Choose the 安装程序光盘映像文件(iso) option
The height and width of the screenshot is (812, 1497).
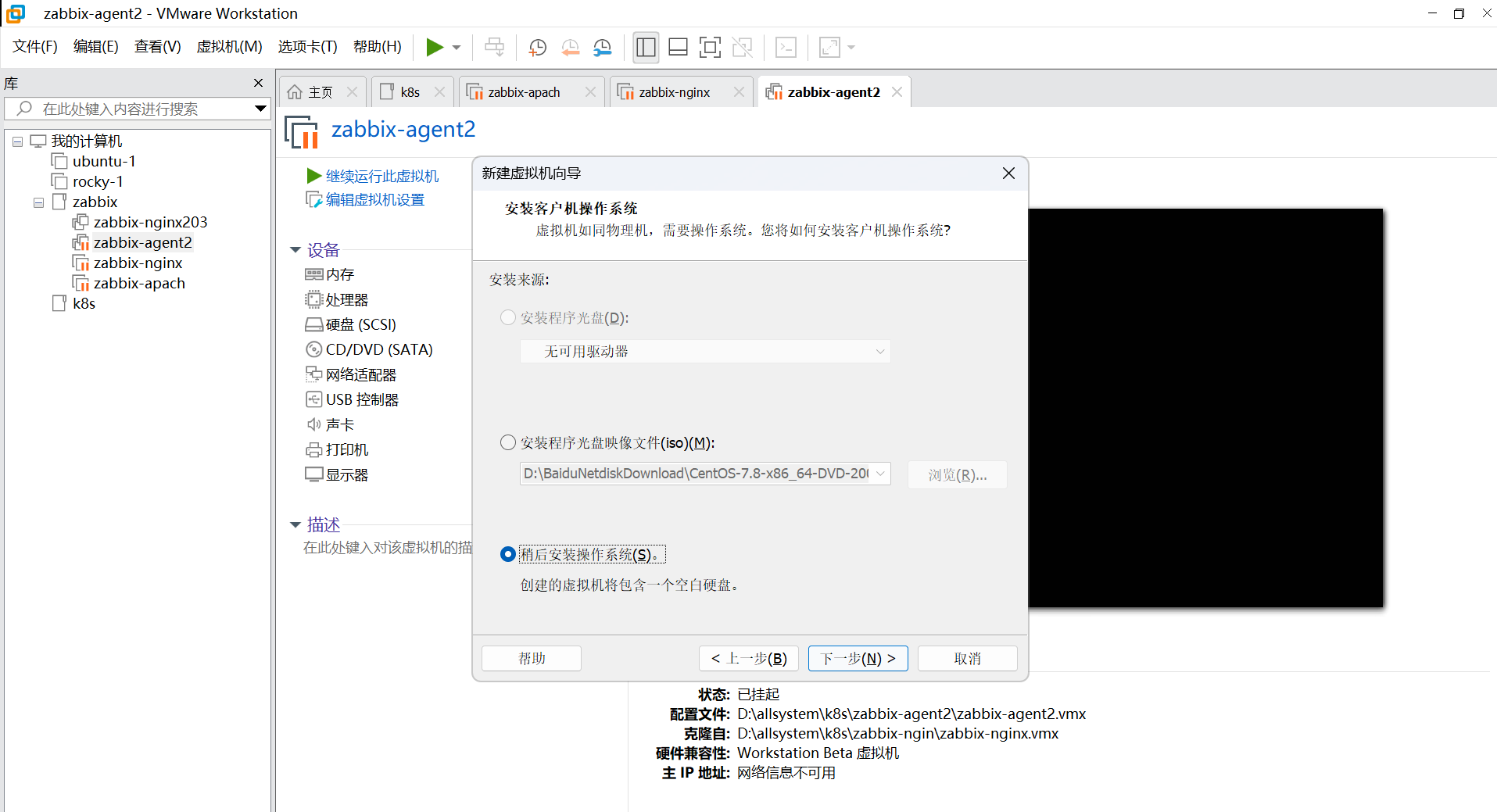click(x=508, y=442)
